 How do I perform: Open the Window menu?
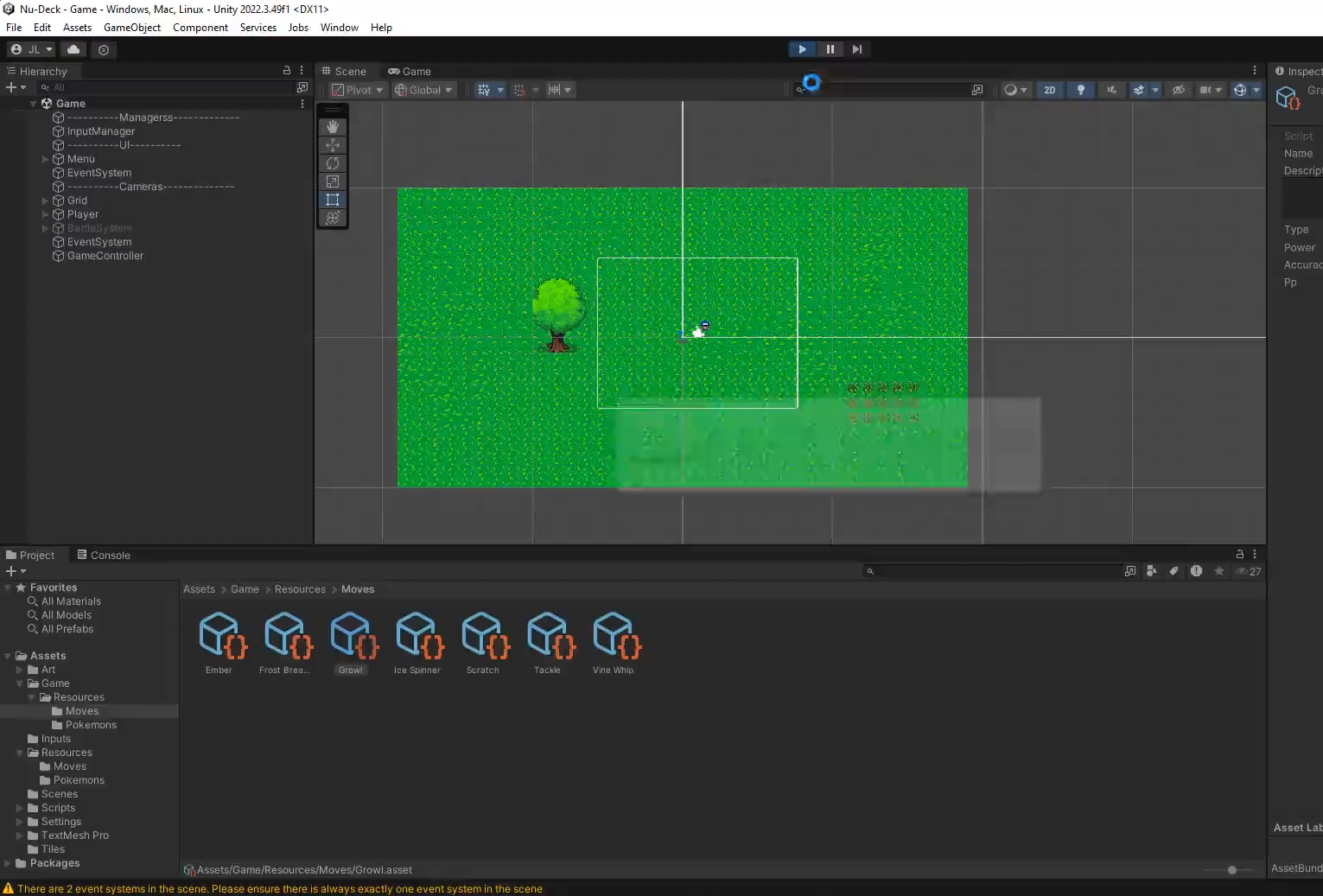(340, 28)
